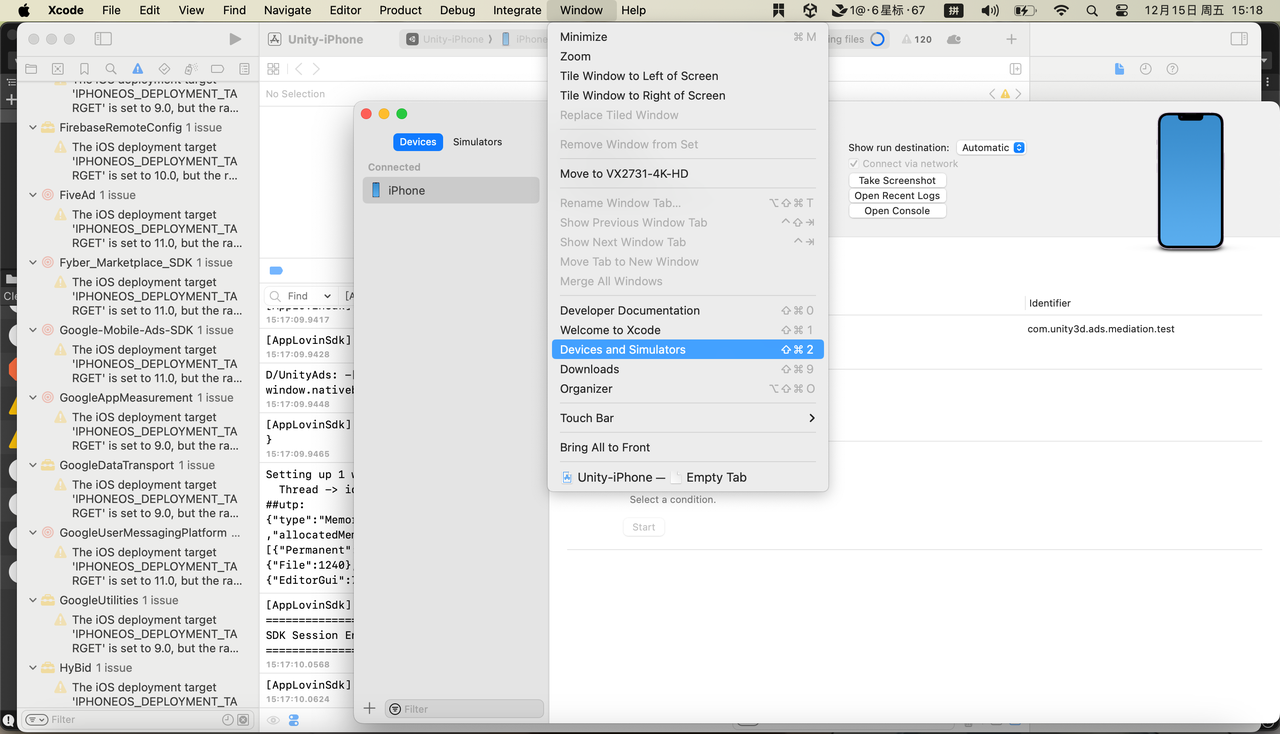Viewport: 1280px width, 734px height.
Task: Toggle the inspector panel button at right
Action: tap(1239, 39)
